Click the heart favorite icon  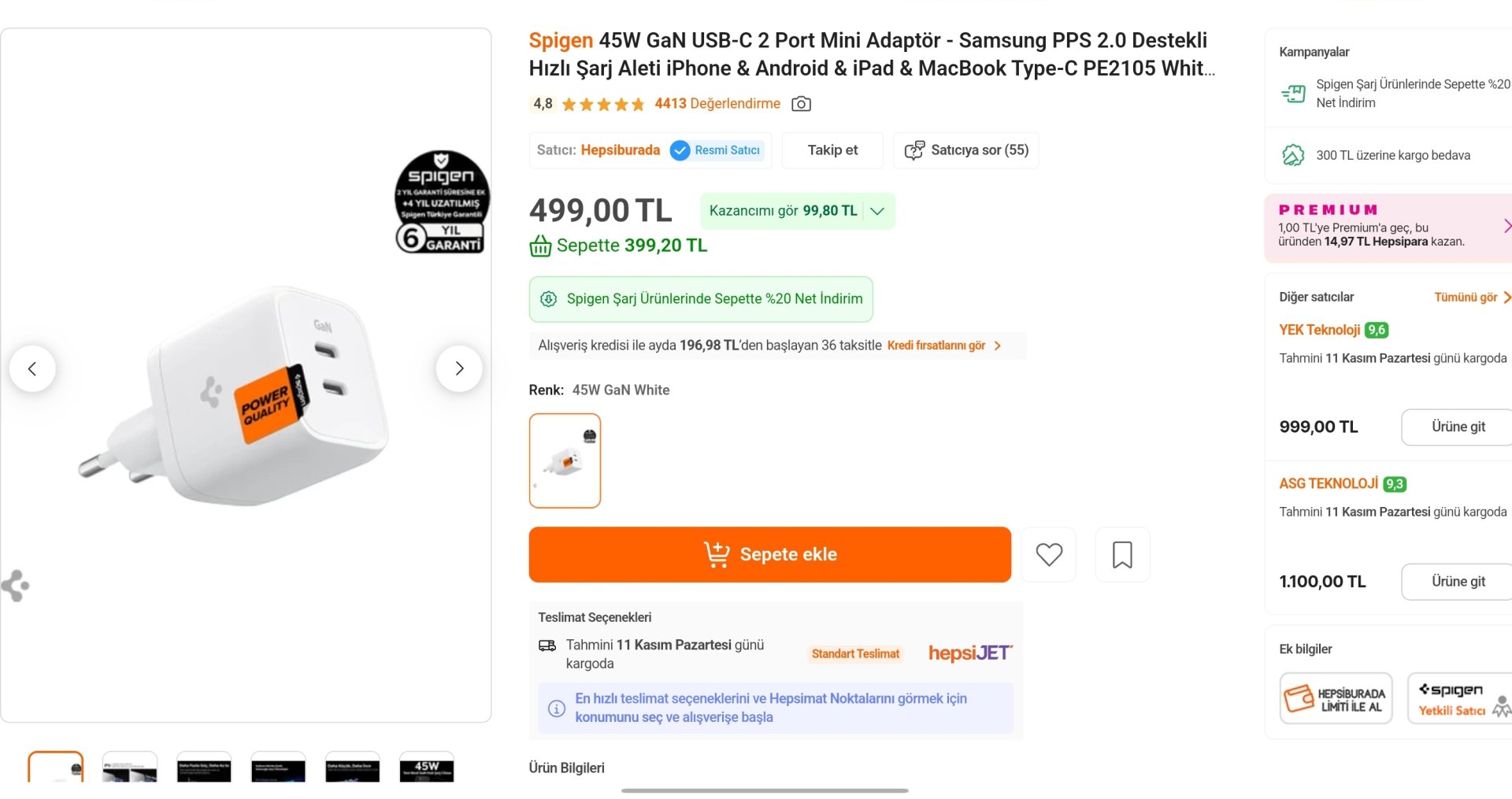[x=1048, y=554]
